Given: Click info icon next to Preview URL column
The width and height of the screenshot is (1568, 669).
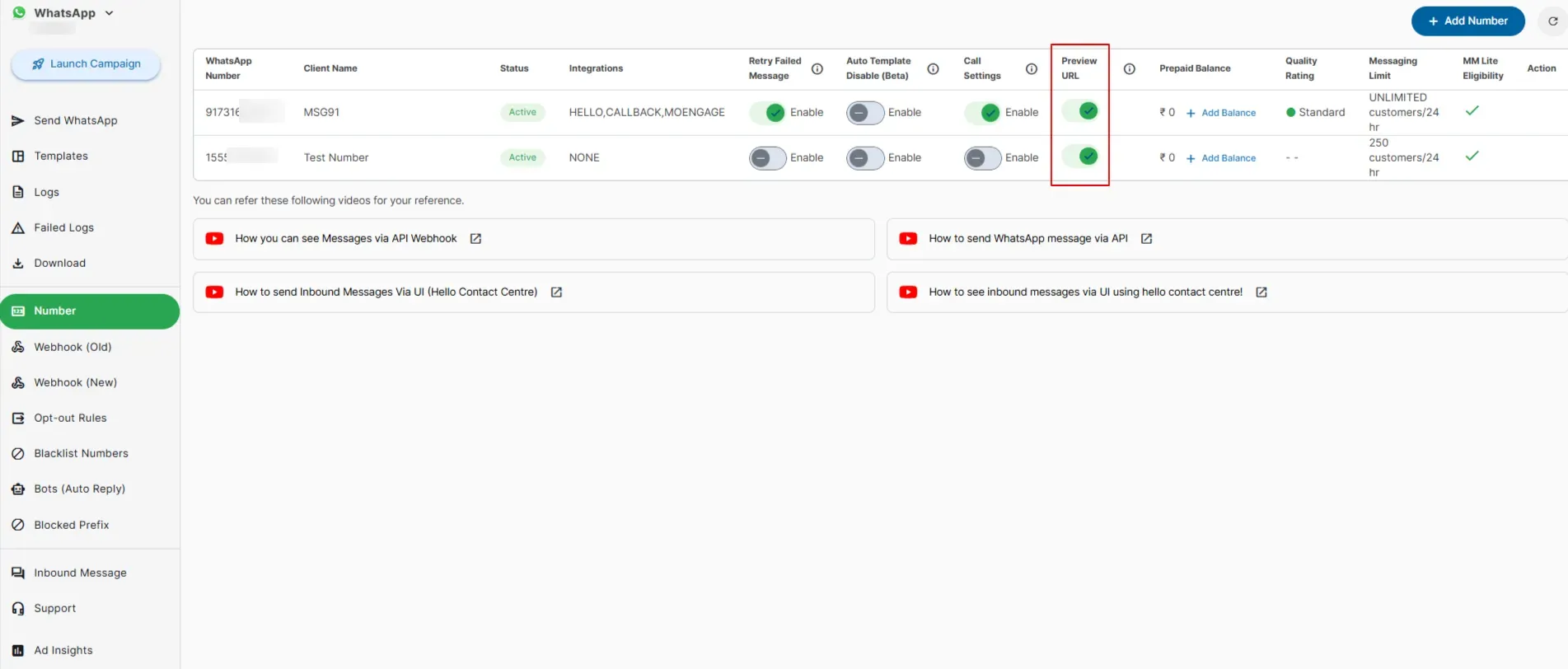Looking at the screenshot, I should tap(1130, 69).
